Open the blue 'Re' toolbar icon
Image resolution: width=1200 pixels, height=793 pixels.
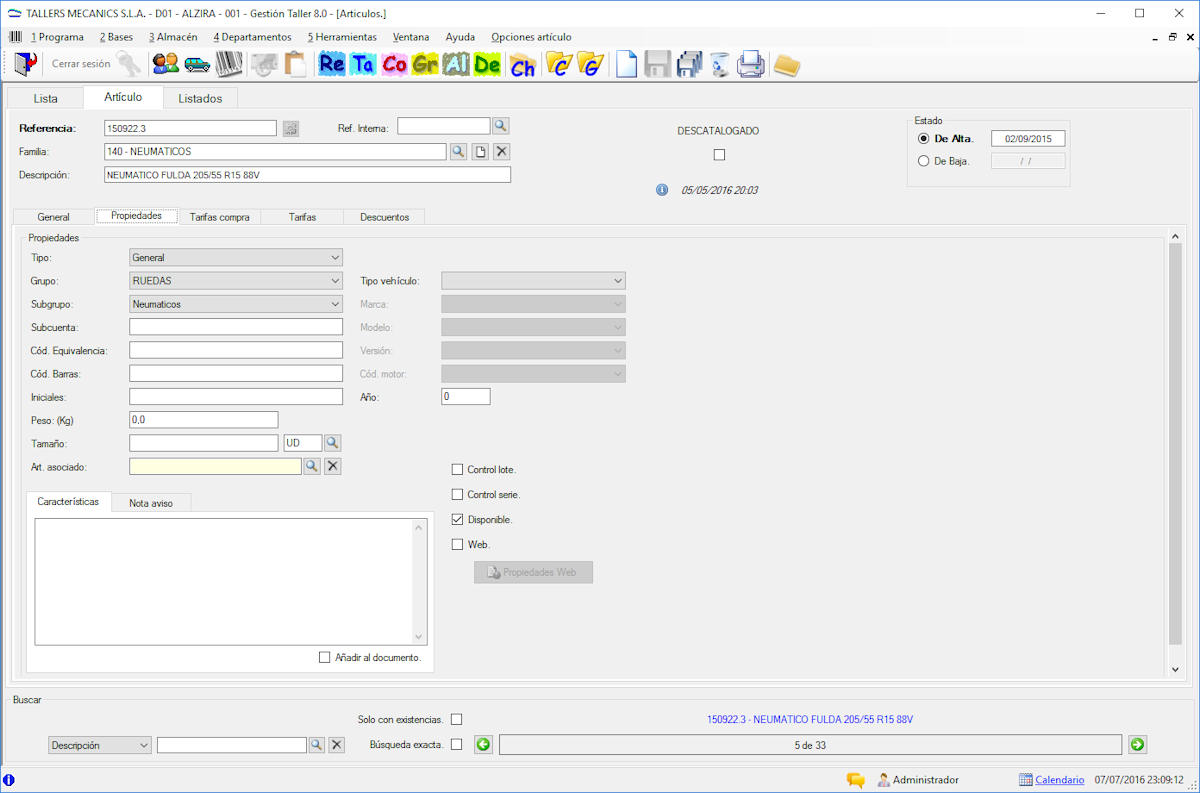tap(332, 64)
